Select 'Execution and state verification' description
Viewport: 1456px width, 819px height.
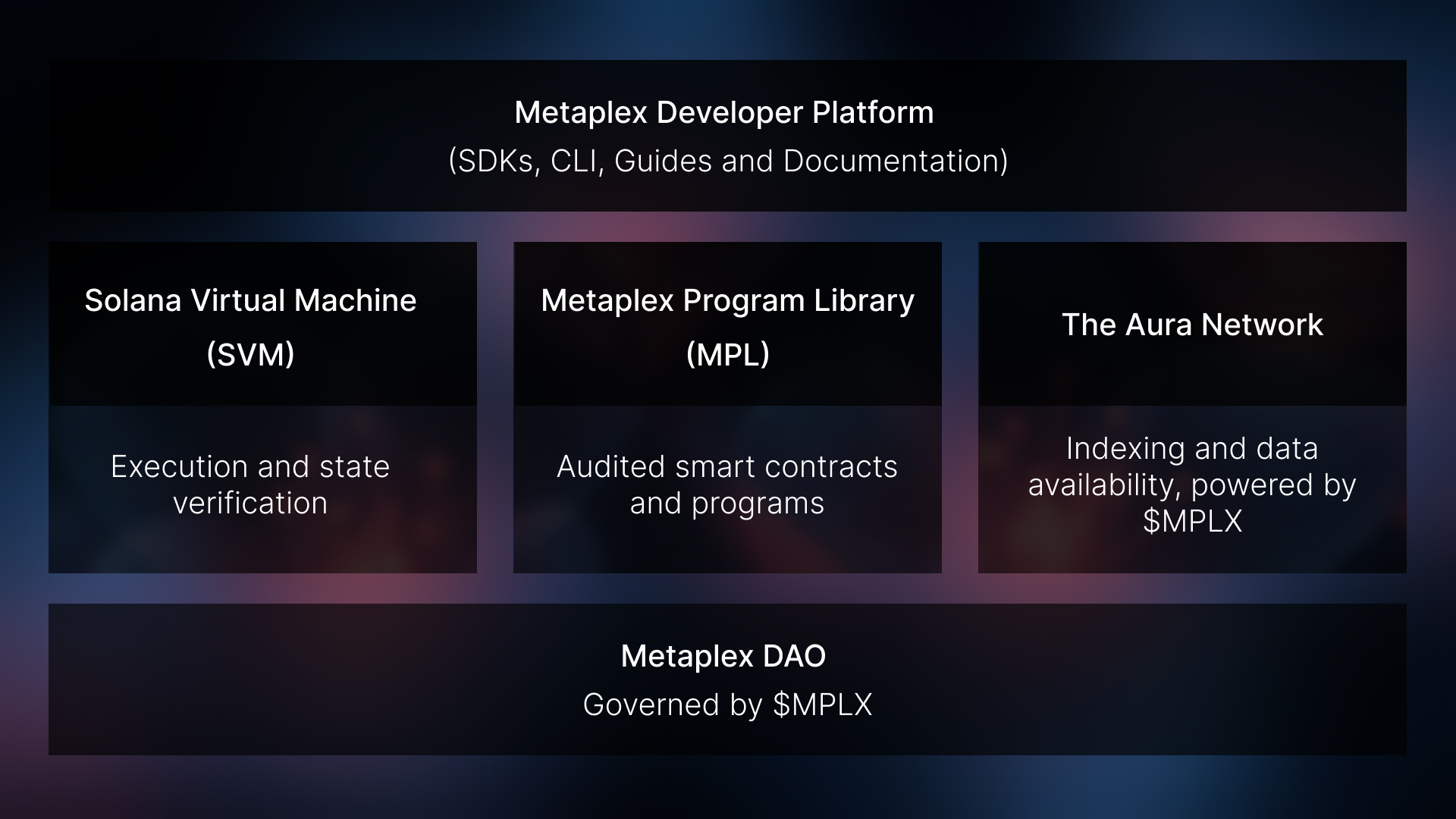point(250,485)
